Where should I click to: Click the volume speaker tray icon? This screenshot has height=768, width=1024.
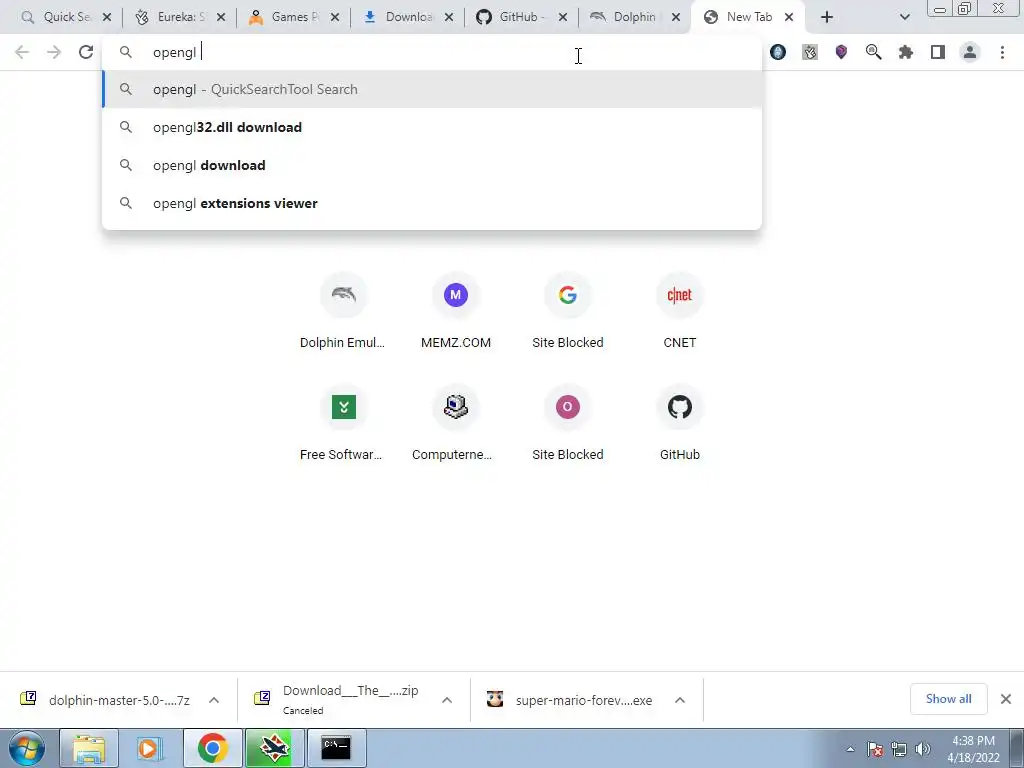coord(922,750)
